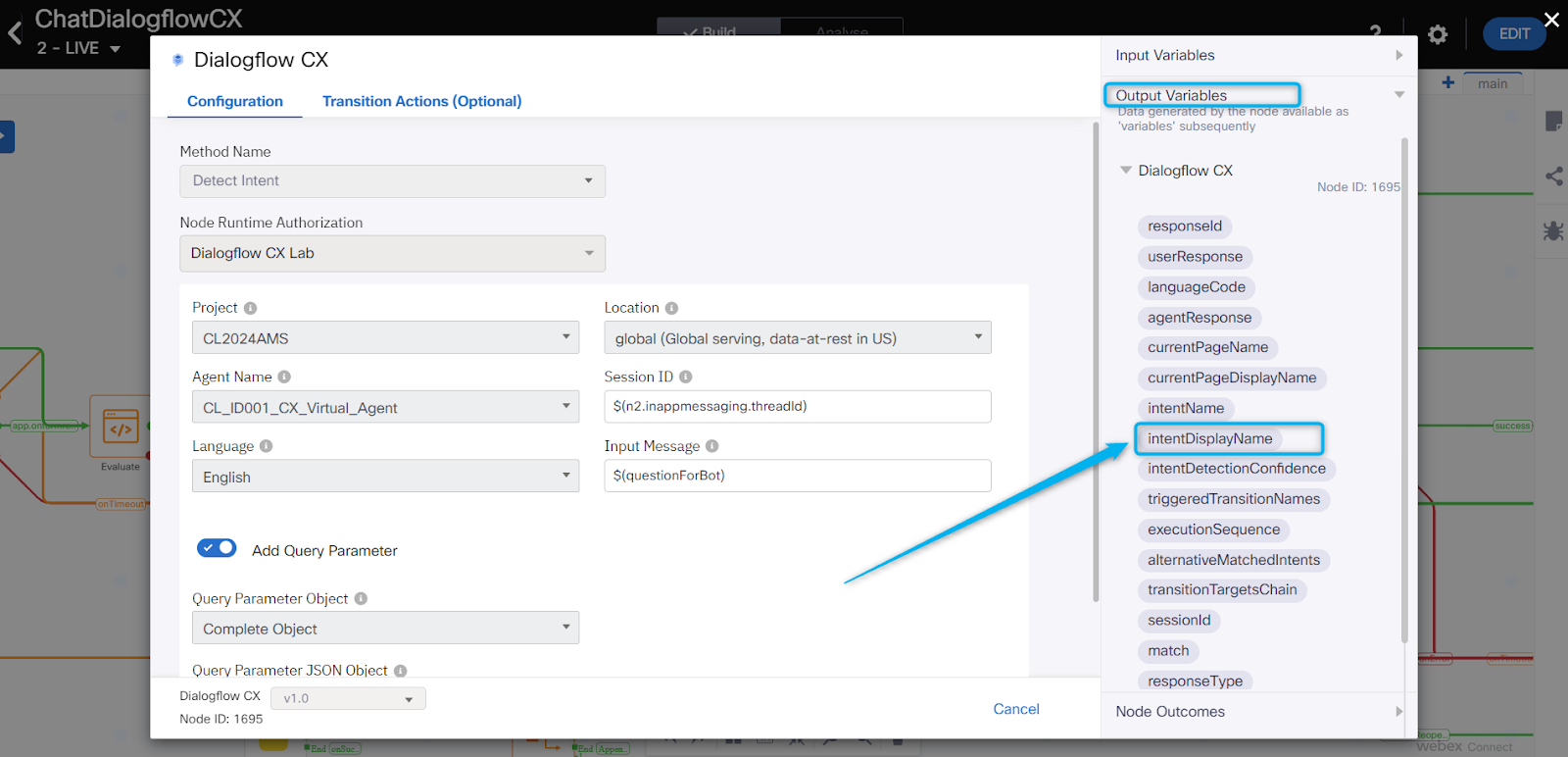Click info icon next to Query Parameter Object
Screen dimensions: 1568x757
pos(361,598)
